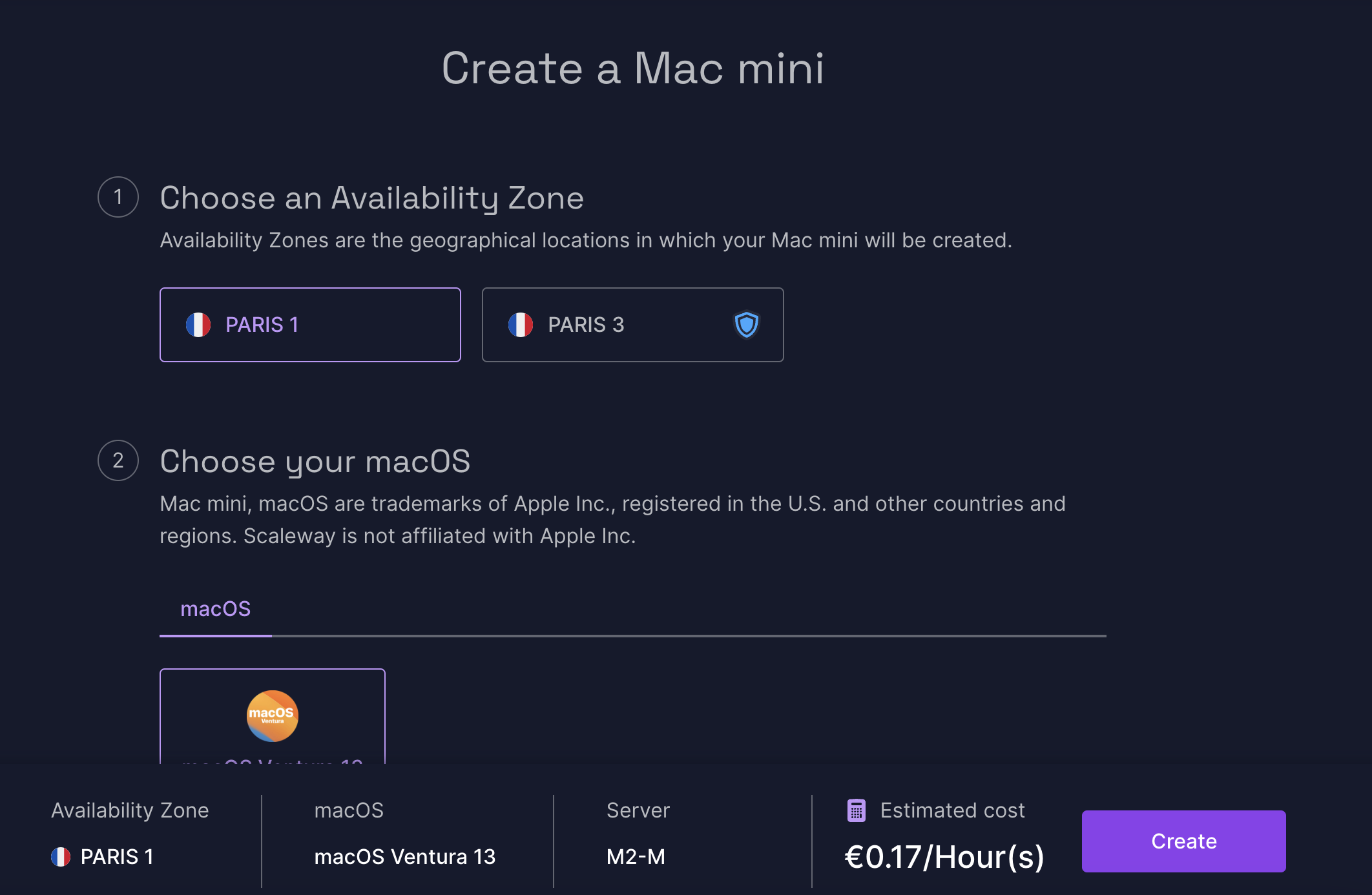
Task: Click the step 2 numbered circle
Action: (118, 460)
